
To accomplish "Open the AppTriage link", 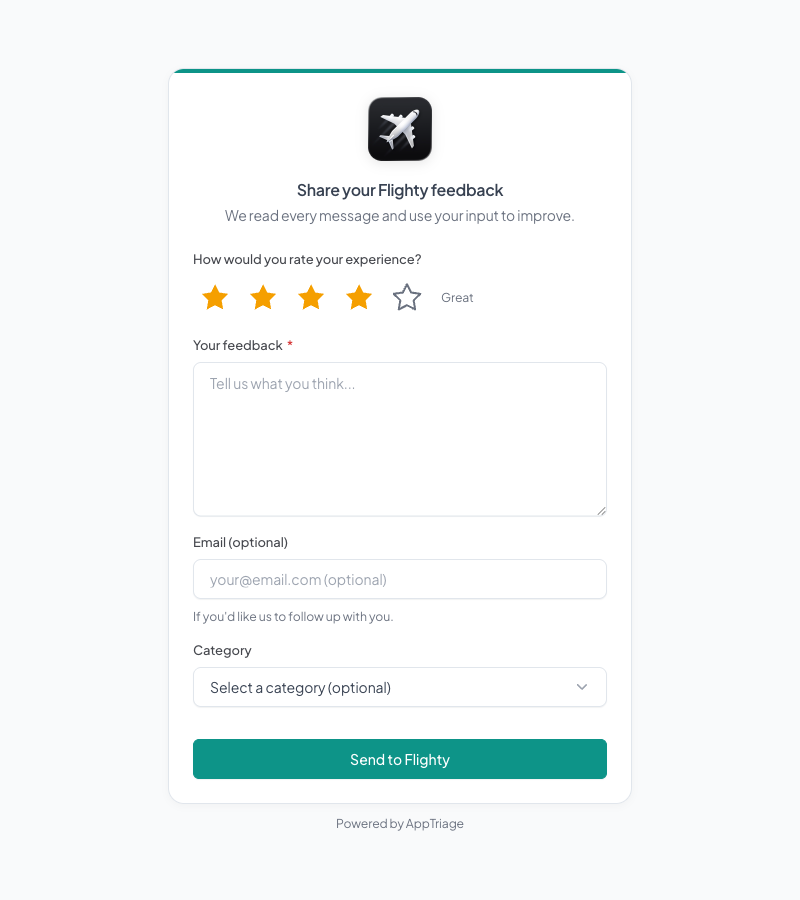I will point(434,823).
